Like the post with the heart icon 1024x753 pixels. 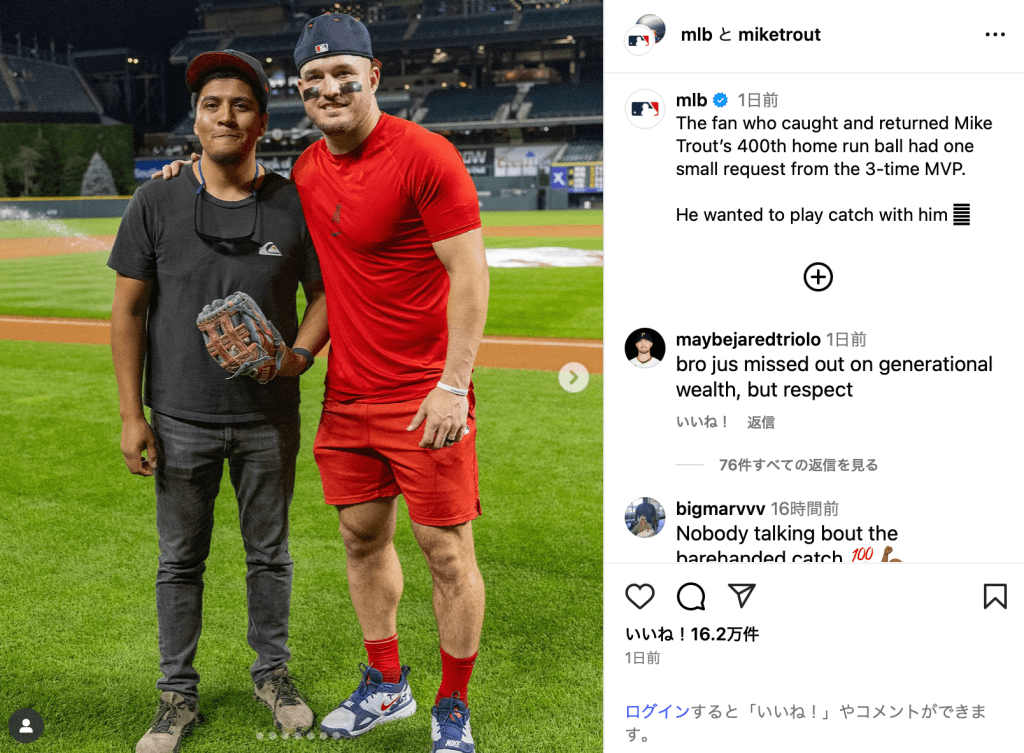click(639, 596)
